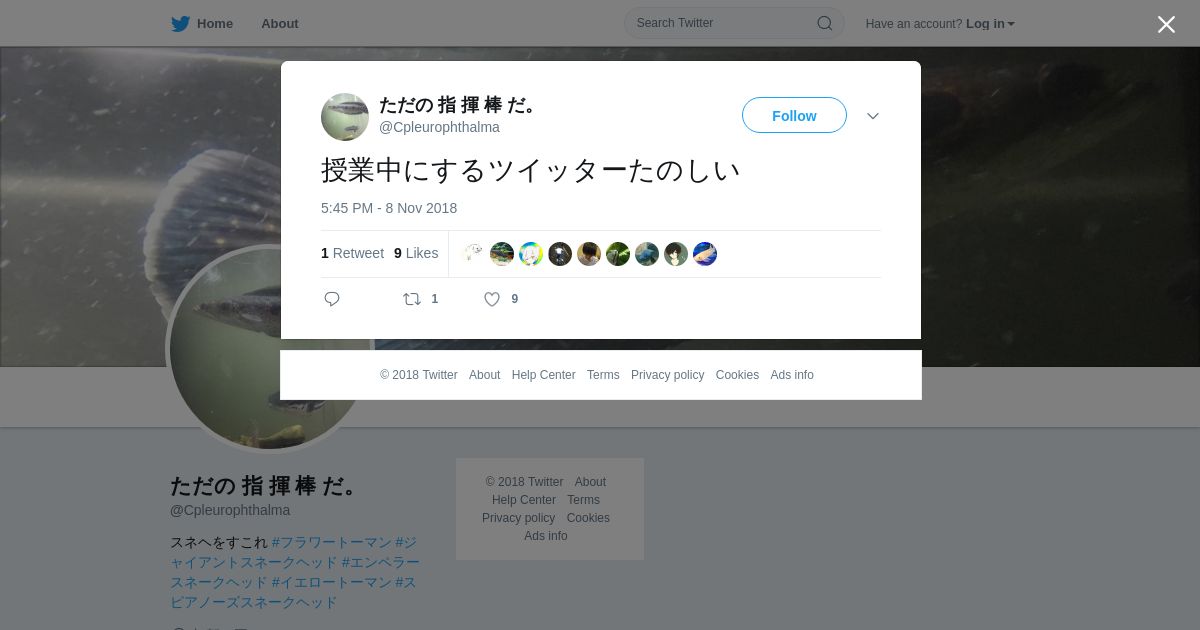Open last liker's avatar in likes row
This screenshot has width=1200, height=630.
click(705, 254)
